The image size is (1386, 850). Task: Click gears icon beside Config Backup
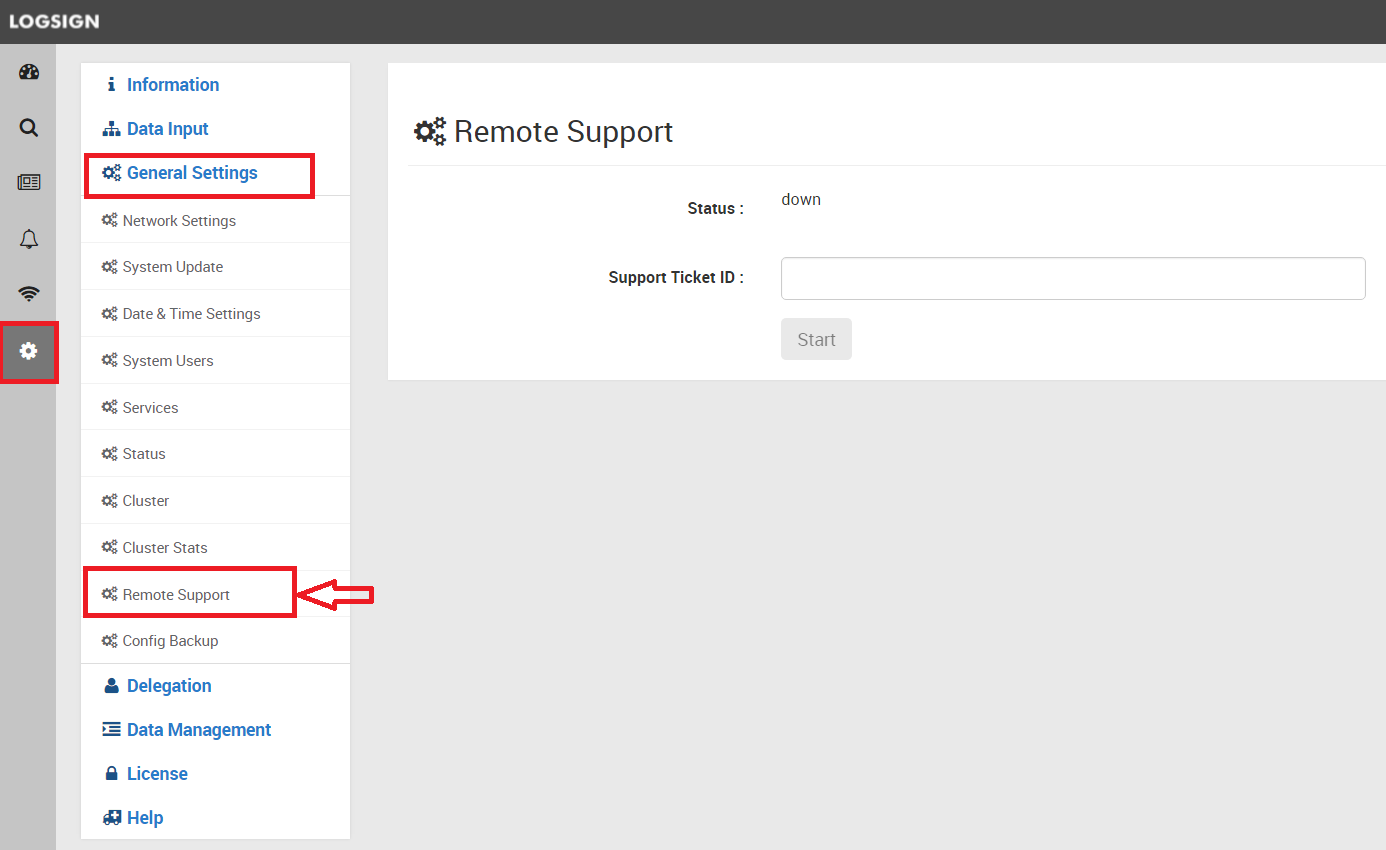pos(109,641)
